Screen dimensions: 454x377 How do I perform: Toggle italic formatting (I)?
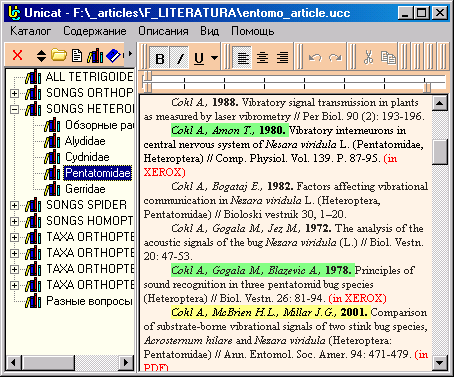coord(180,58)
